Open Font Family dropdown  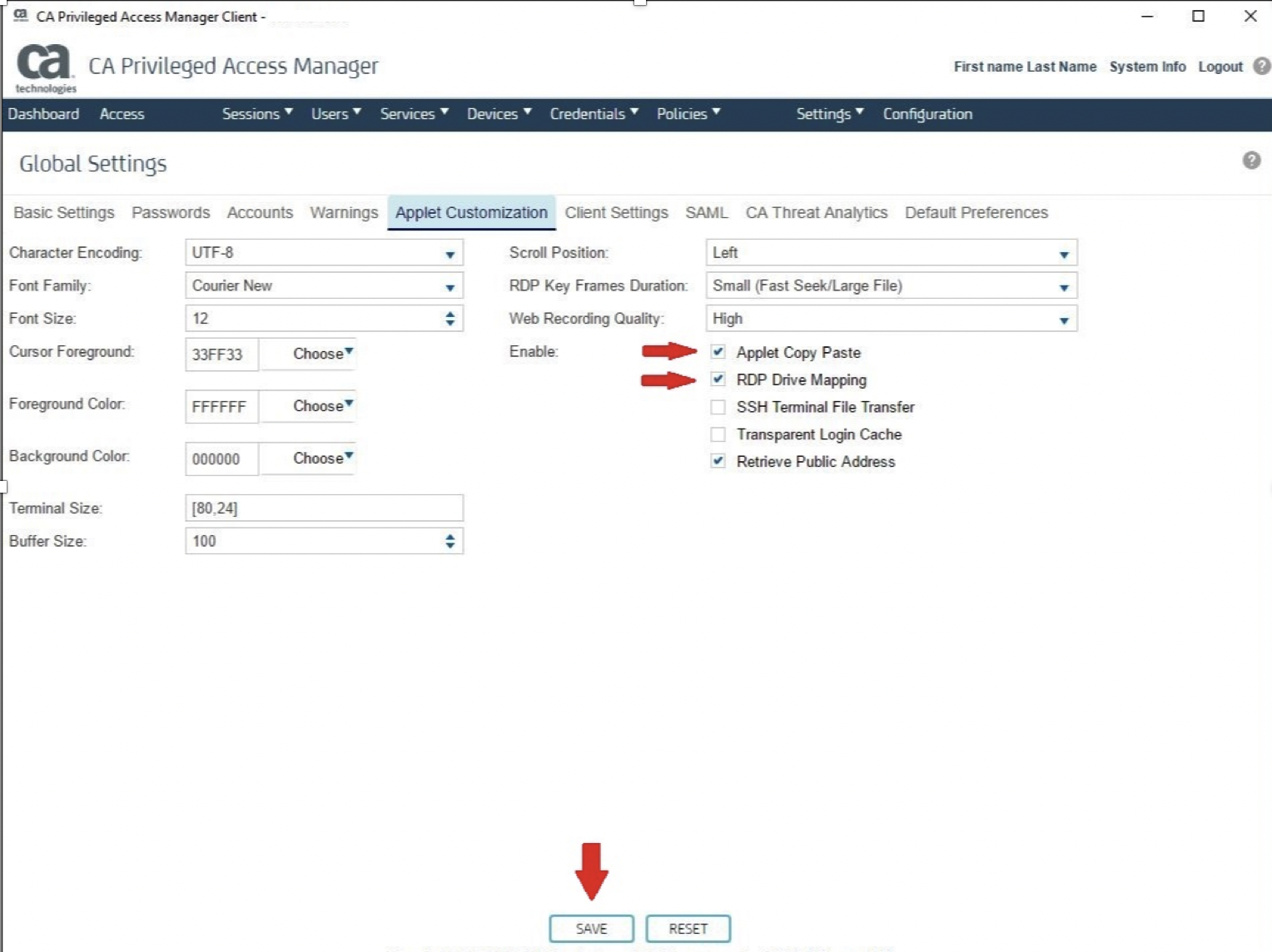pos(324,286)
